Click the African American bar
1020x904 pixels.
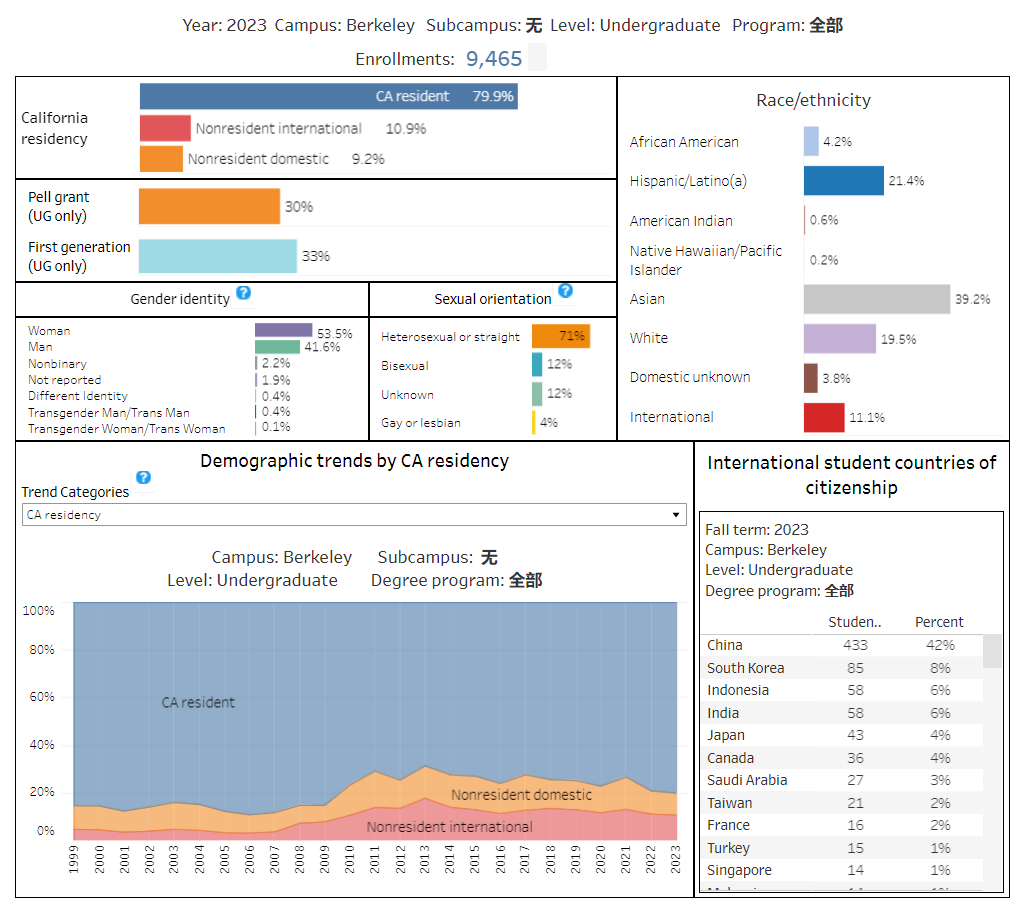[x=811, y=141]
